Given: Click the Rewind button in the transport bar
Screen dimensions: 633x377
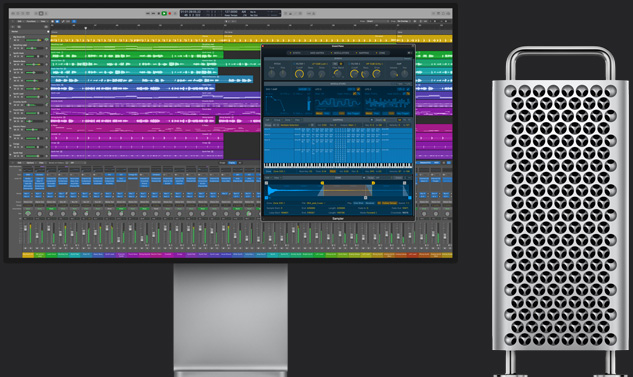Looking at the screenshot, I should click(x=148, y=13).
